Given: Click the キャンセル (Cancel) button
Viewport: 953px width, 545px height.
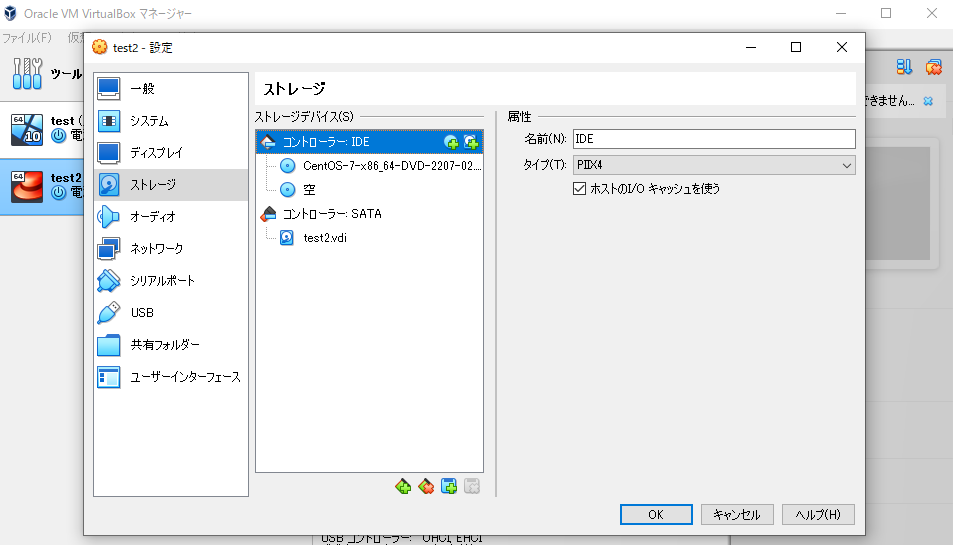Looking at the screenshot, I should point(737,515).
